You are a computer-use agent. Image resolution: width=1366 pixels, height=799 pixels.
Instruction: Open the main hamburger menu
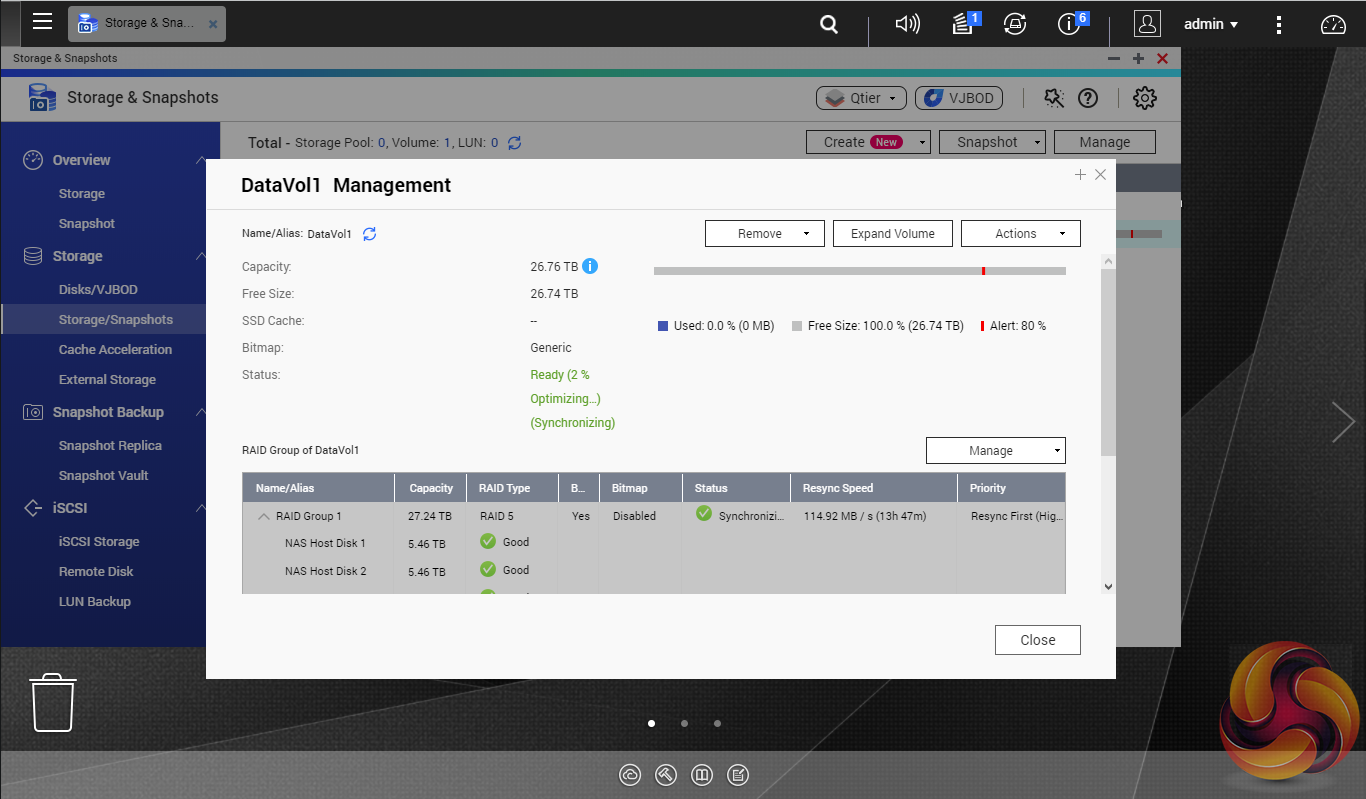tap(42, 22)
